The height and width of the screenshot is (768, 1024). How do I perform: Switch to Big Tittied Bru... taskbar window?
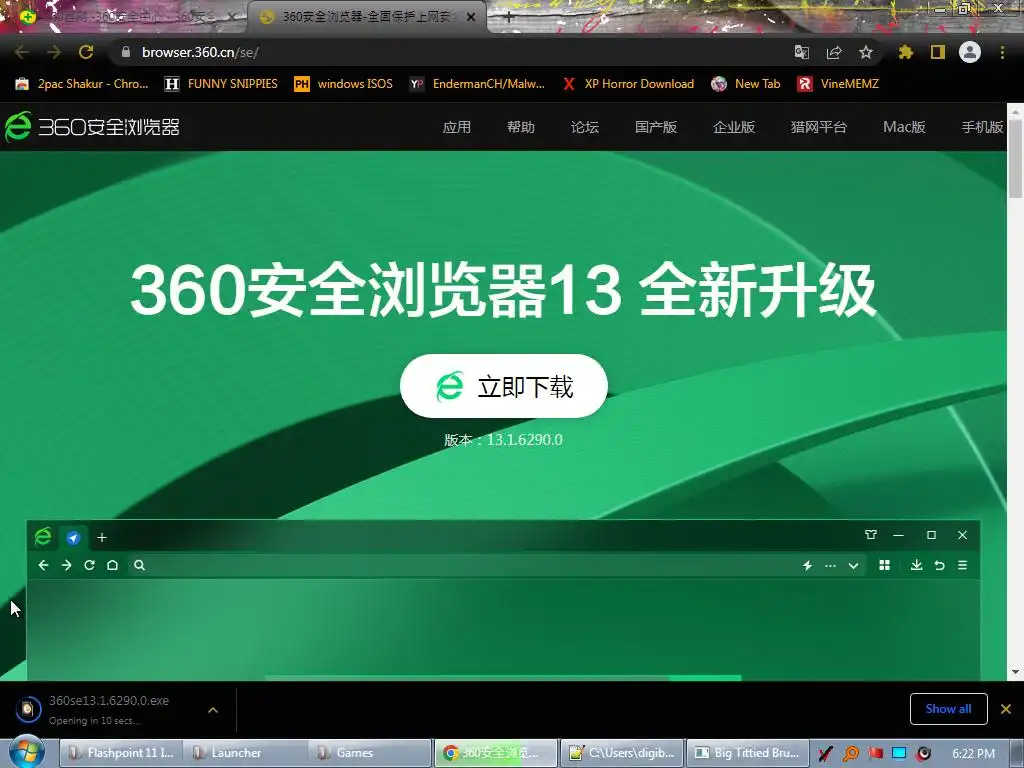747,753
